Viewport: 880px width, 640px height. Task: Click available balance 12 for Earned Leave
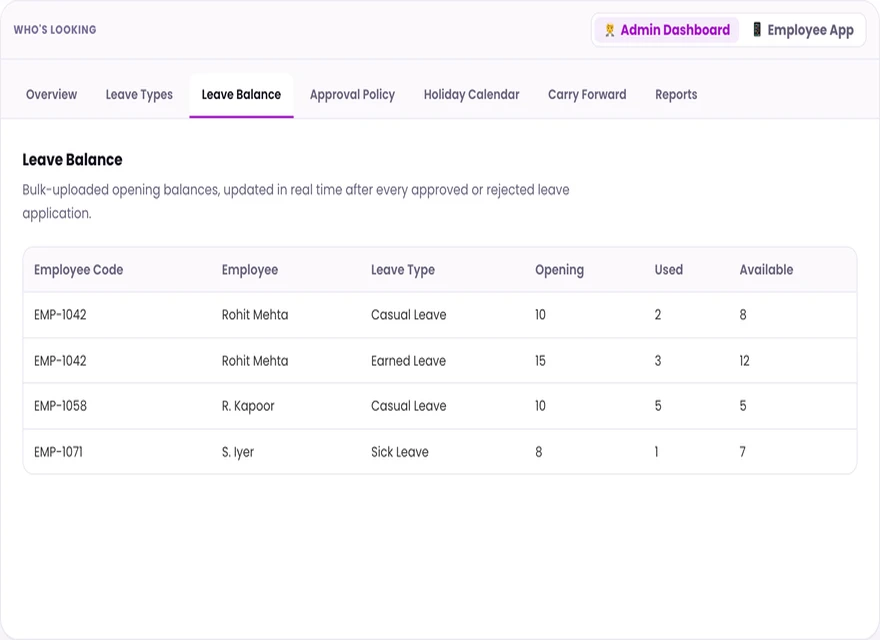tap(744, 360)
